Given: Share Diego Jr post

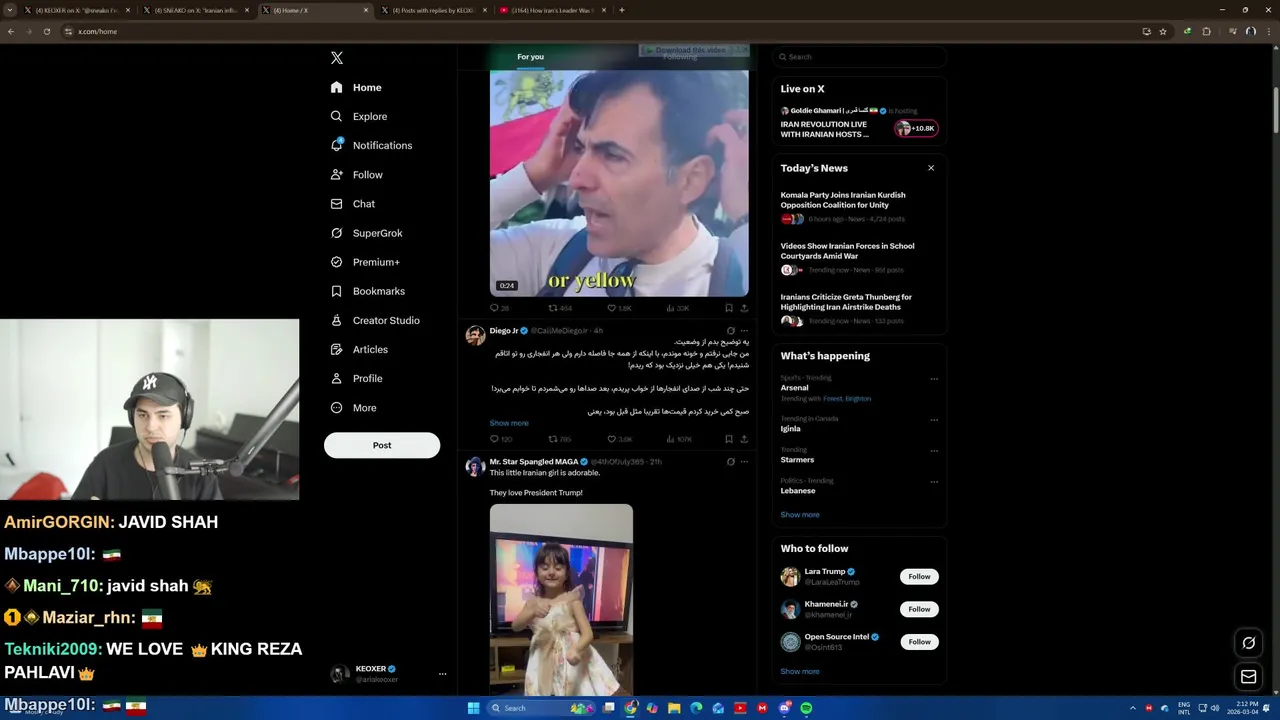Looking at the screenshot, I should pyautogui.click(x=744, y=439).
